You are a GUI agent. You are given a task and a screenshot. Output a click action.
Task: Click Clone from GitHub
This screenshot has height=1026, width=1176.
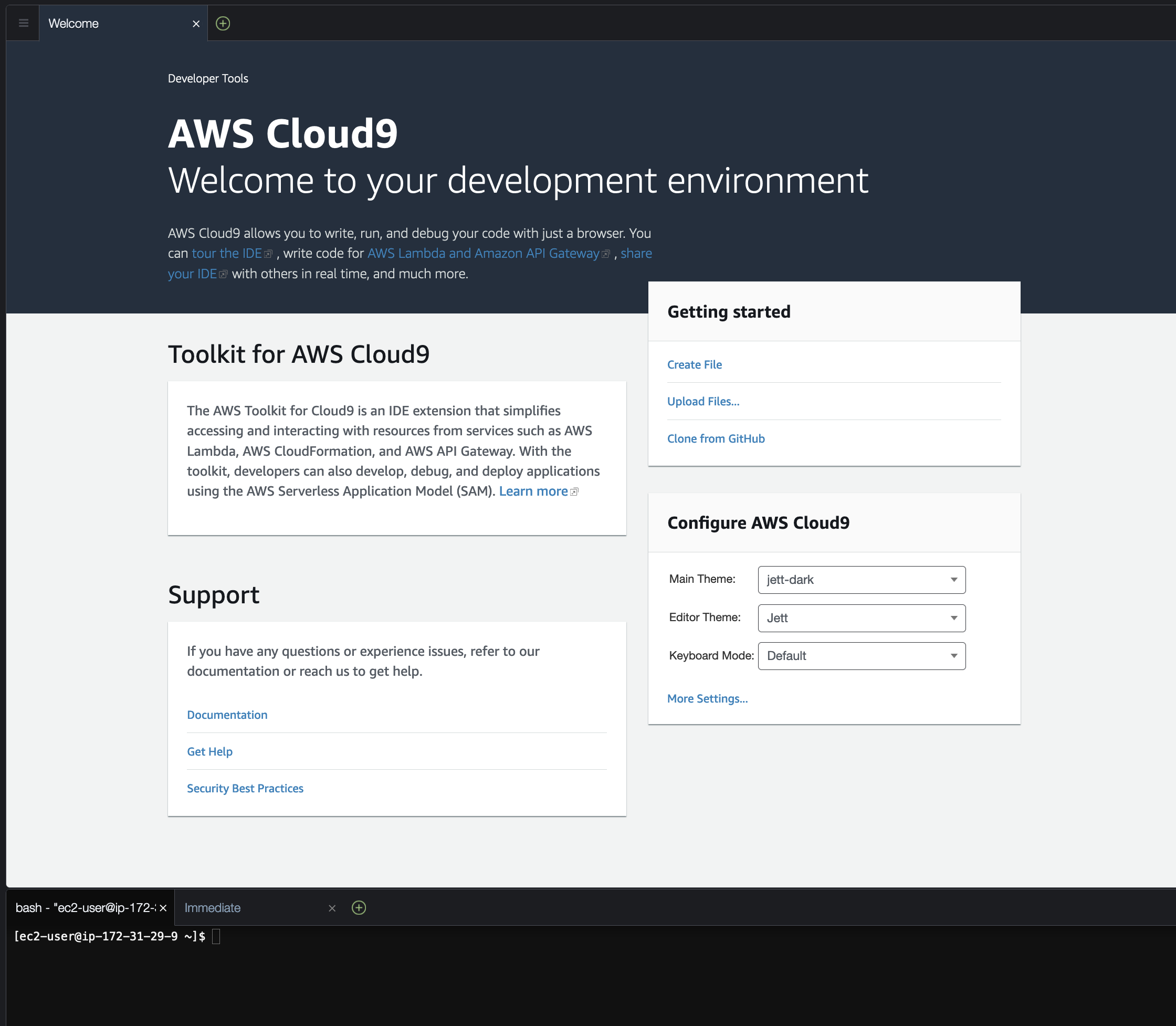coord(716,438)
